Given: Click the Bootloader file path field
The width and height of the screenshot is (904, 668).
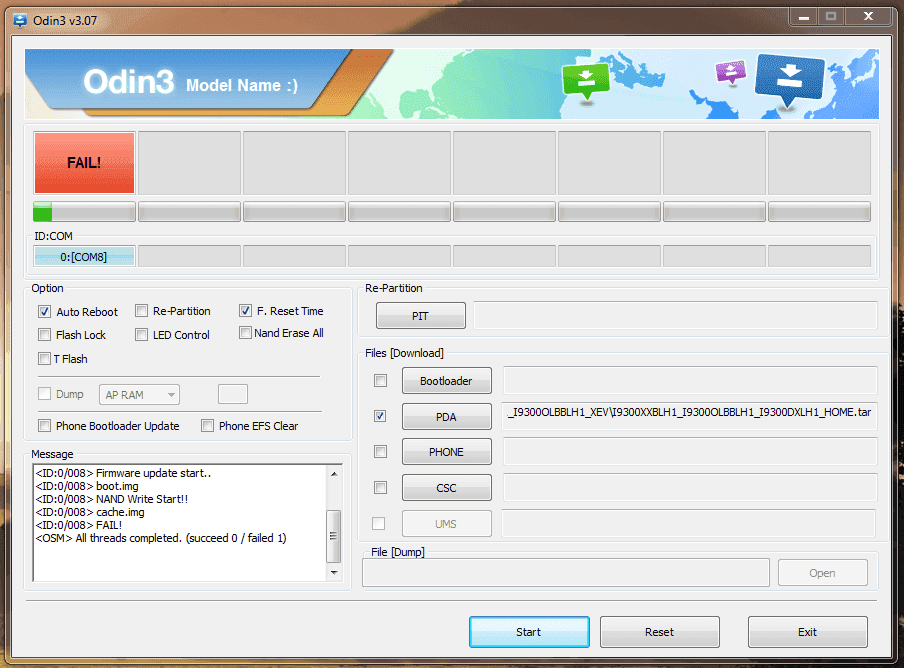Looking at the screenshot, I should tap(690, 380).
